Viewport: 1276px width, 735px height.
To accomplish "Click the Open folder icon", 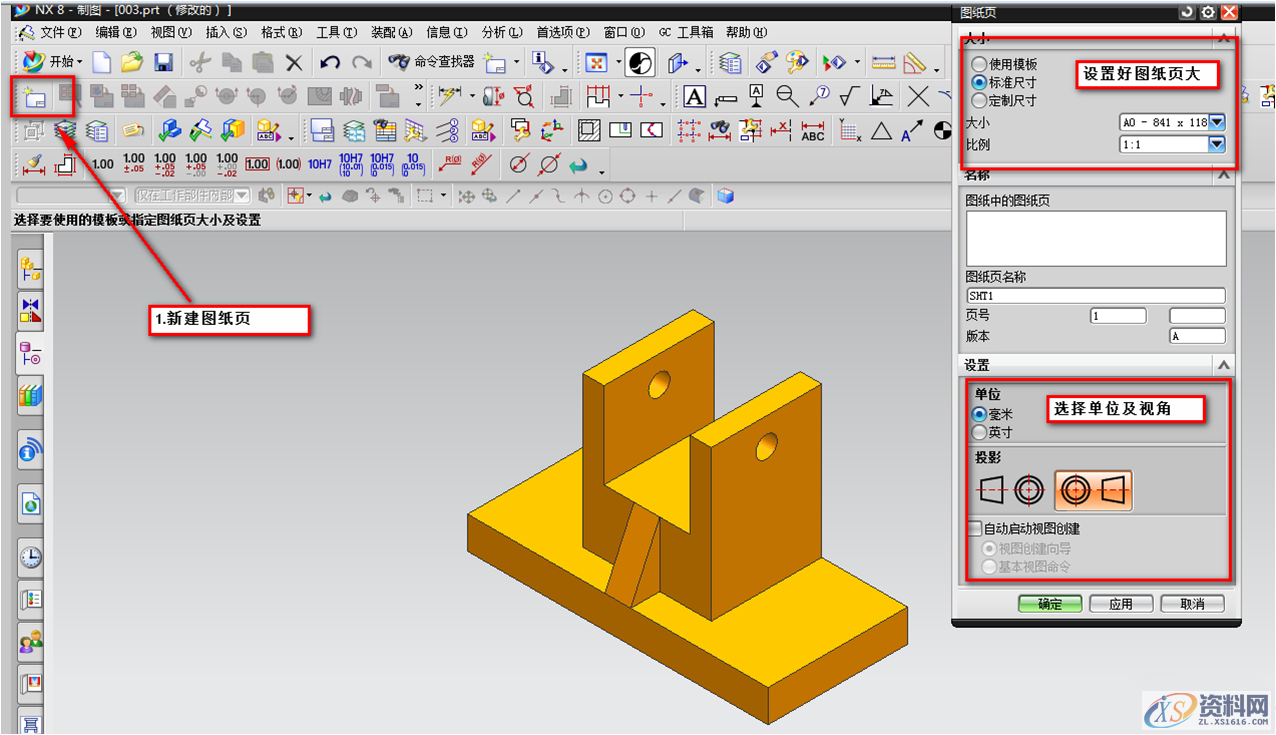I will point(132,63).
